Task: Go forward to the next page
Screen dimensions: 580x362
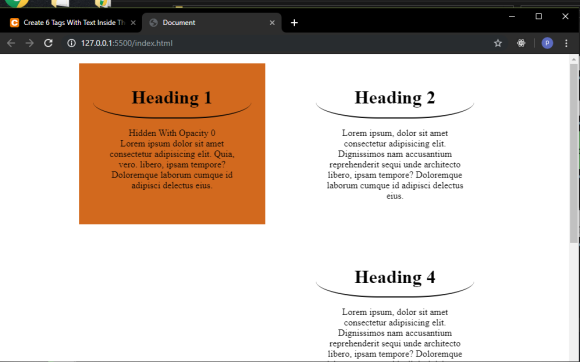Action: [x=30, y=43]
